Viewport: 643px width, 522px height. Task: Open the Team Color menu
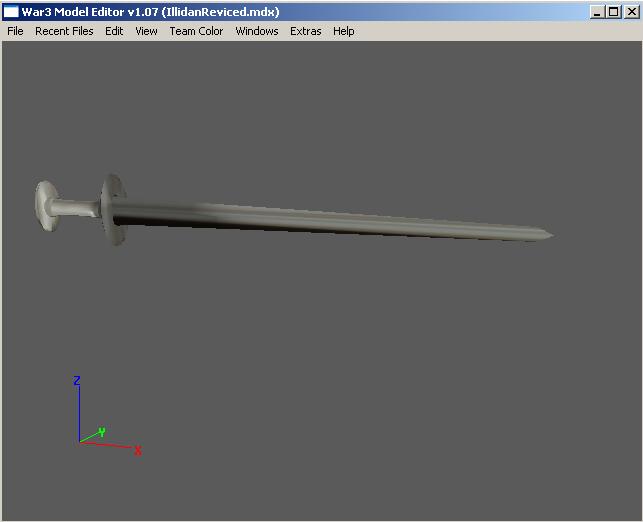(196, 31)
